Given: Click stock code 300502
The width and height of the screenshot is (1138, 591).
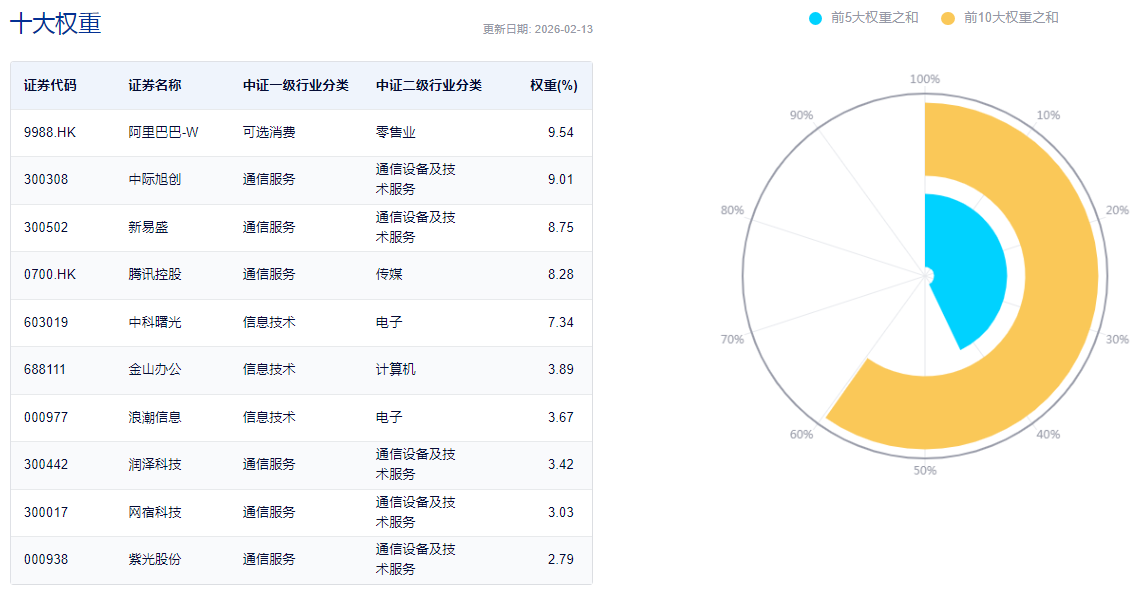Looking at the screenshot, I should [46, 227].
